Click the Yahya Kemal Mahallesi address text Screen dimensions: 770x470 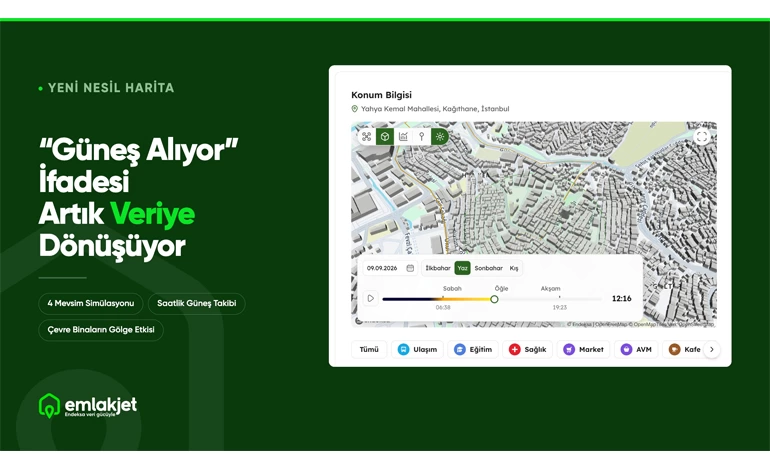coord(435,109)
